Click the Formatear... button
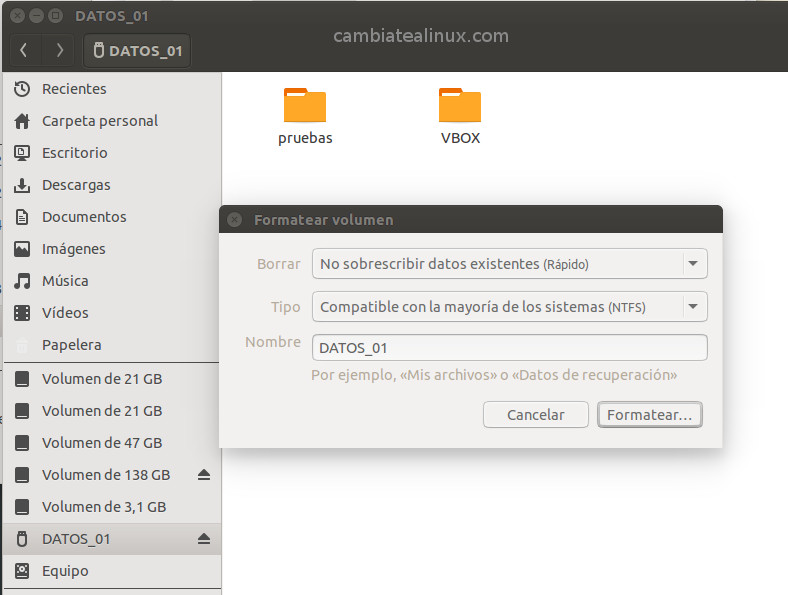788x595 pixels. pyautogui.click(x=650, y=415)
